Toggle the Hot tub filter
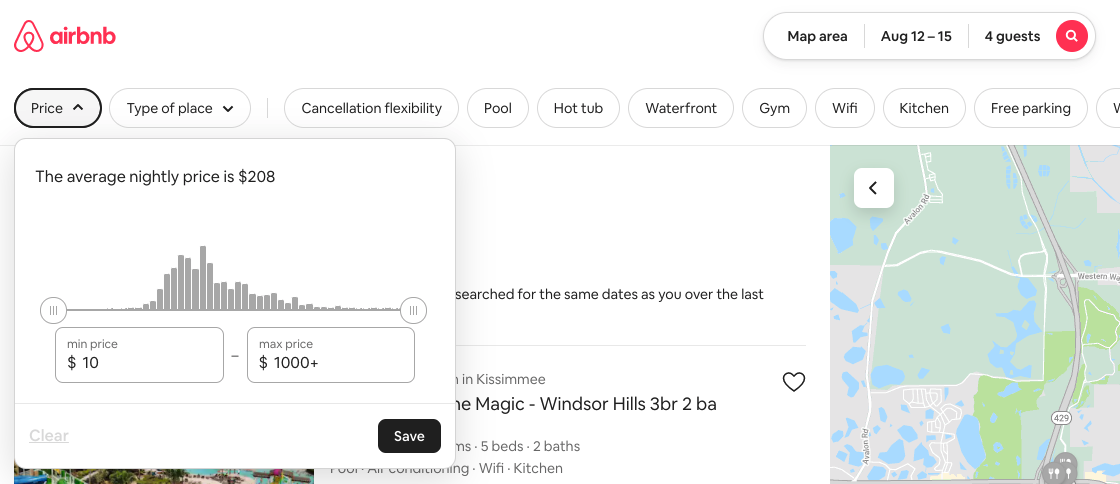The width and height of the screenshot is (1120, 484). pyautogui.click(x=578, y=108)
